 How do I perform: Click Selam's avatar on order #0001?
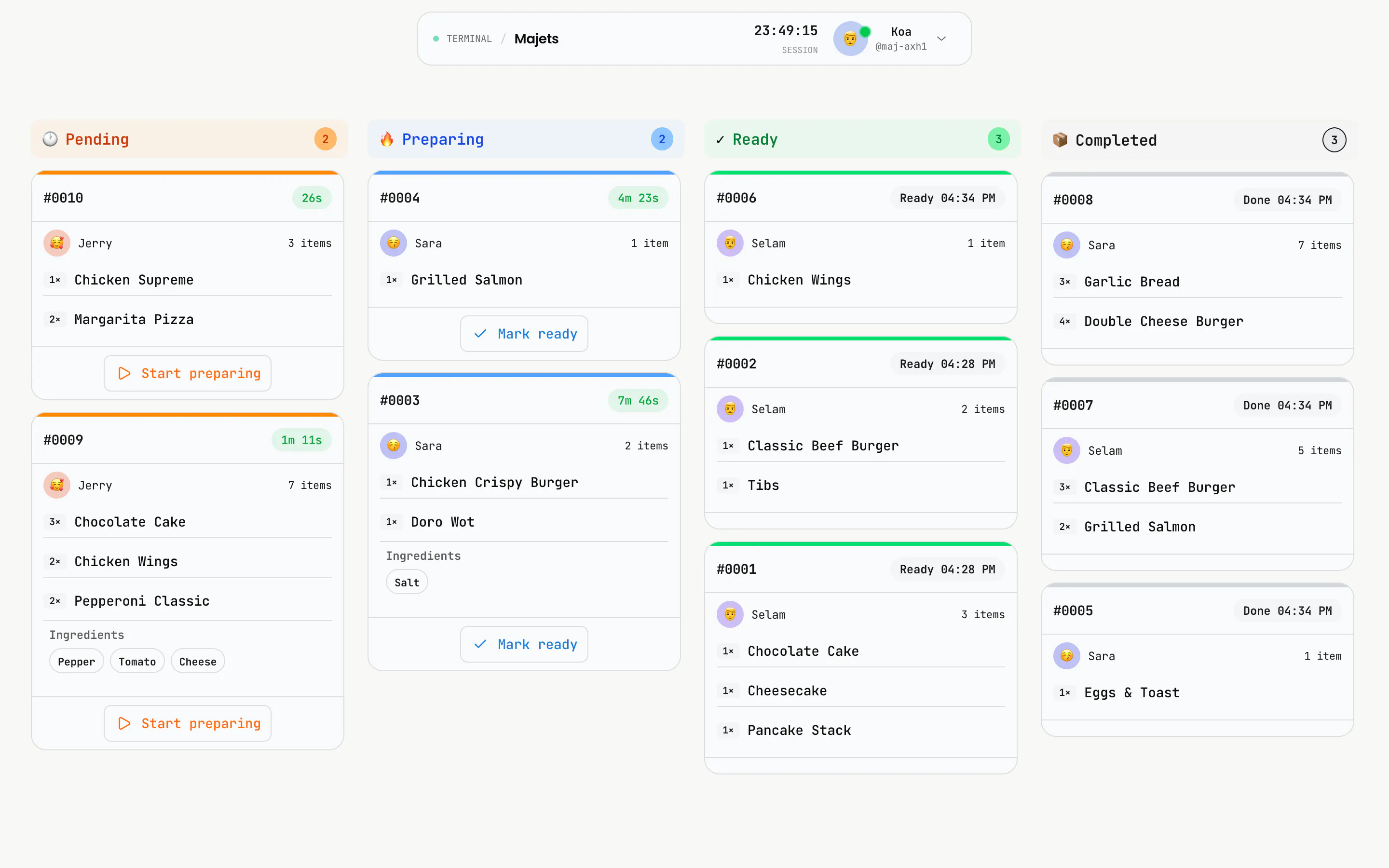[x=730, y=614]
